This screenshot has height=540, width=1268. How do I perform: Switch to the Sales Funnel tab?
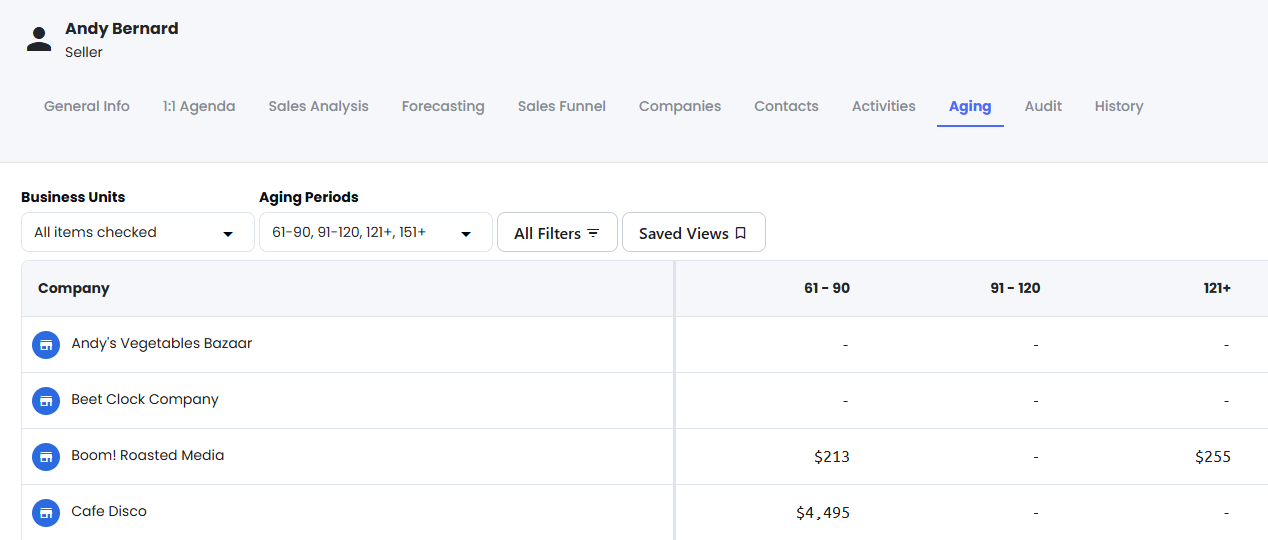click(562, 106)
